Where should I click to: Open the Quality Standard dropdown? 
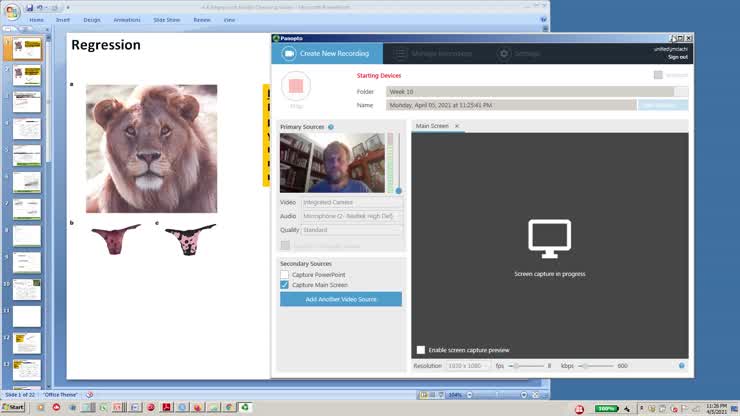point(352,230)
